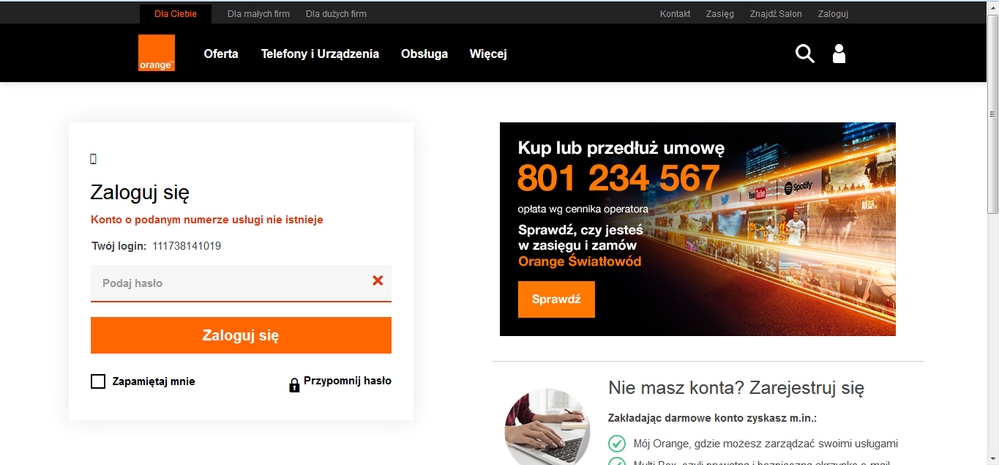Click the vertical page scrollbar thumb

point(992,115)
